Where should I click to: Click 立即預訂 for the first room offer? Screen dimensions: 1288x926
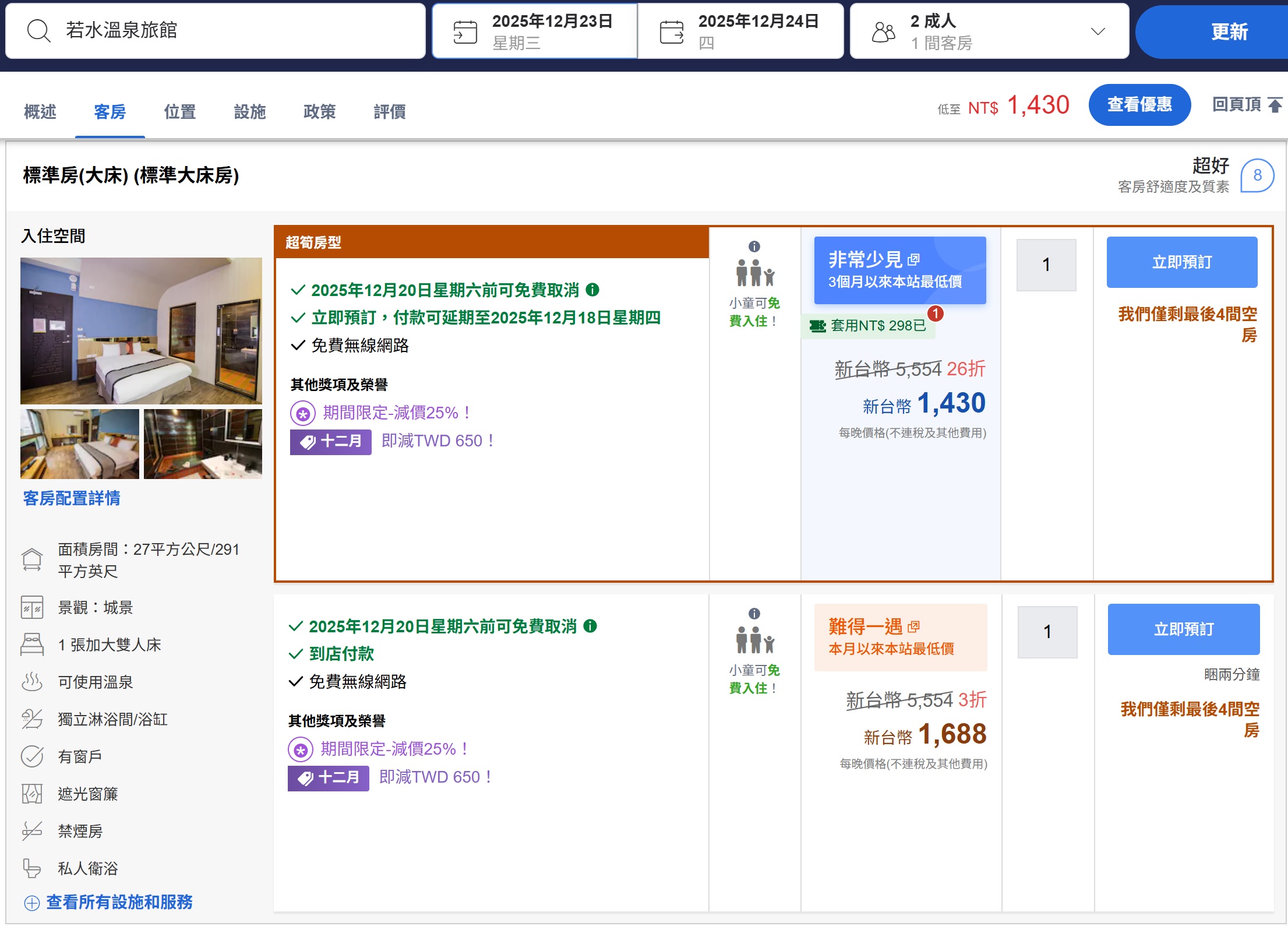click(x=1182, y=262)
